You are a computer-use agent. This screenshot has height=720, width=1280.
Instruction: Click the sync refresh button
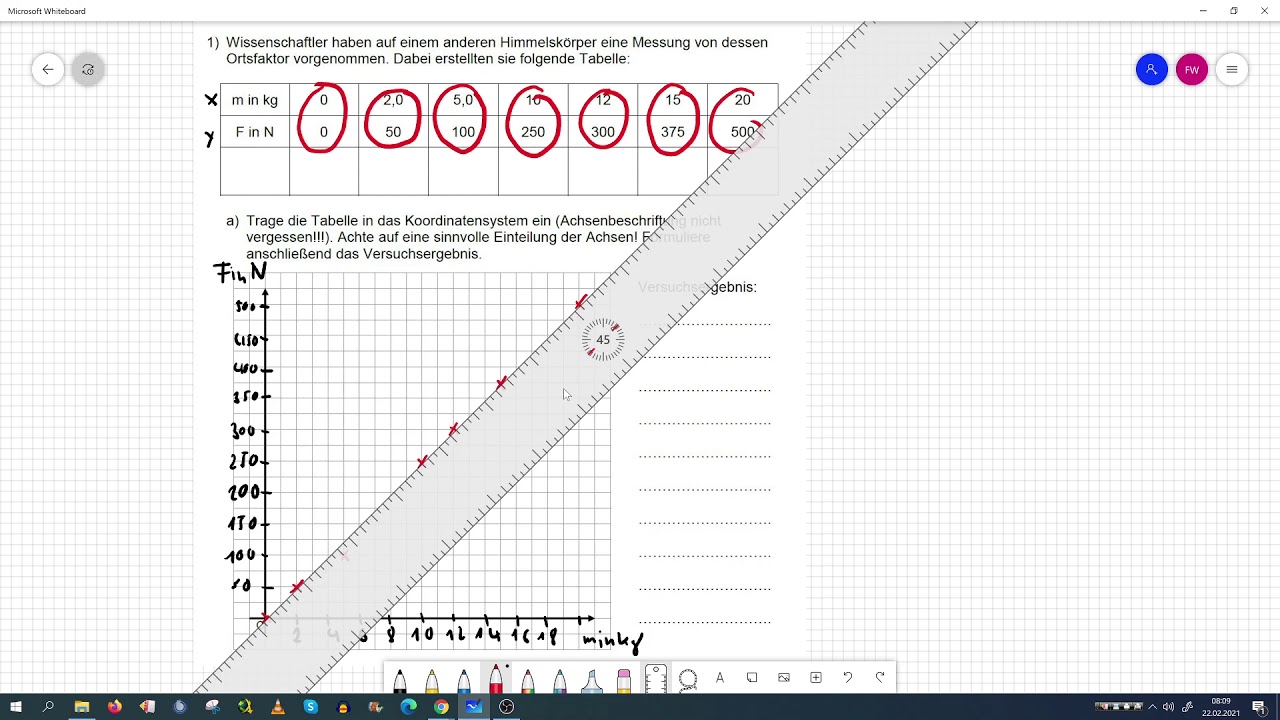tap(88, 69)
